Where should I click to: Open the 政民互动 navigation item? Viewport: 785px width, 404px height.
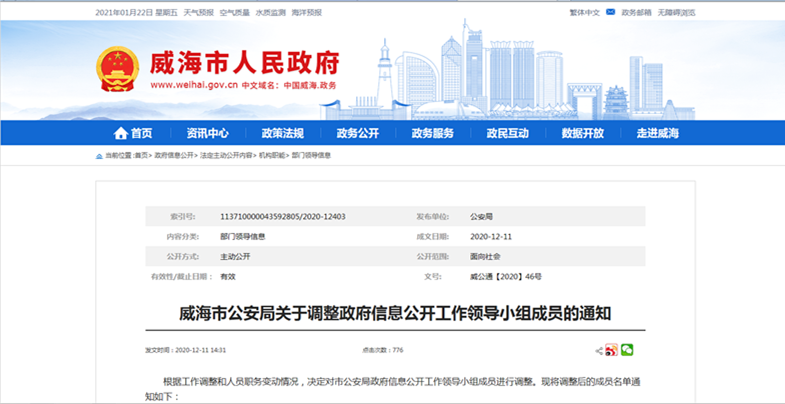point(507,133)
